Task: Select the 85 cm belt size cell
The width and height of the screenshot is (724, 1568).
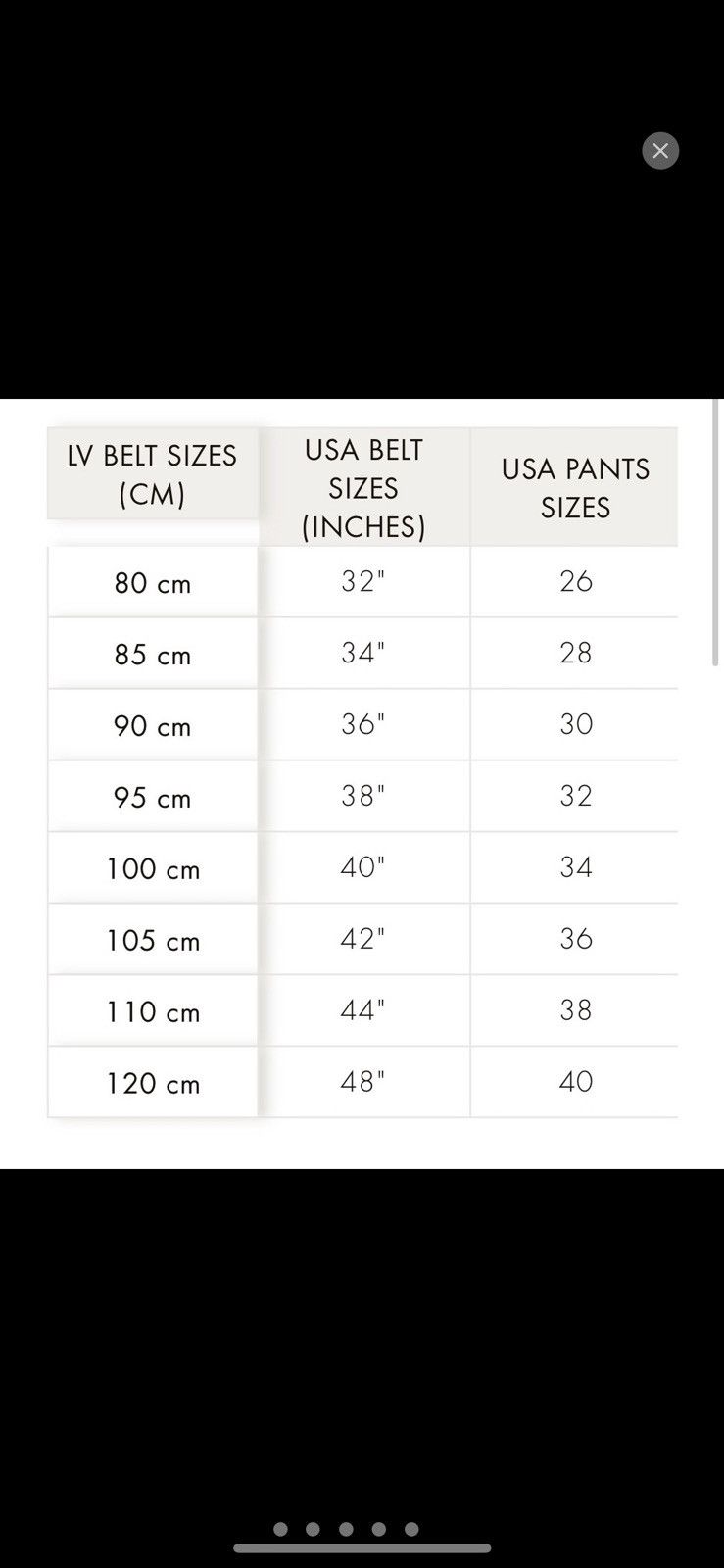Action: pyautogui.click(x=153, y=654)
